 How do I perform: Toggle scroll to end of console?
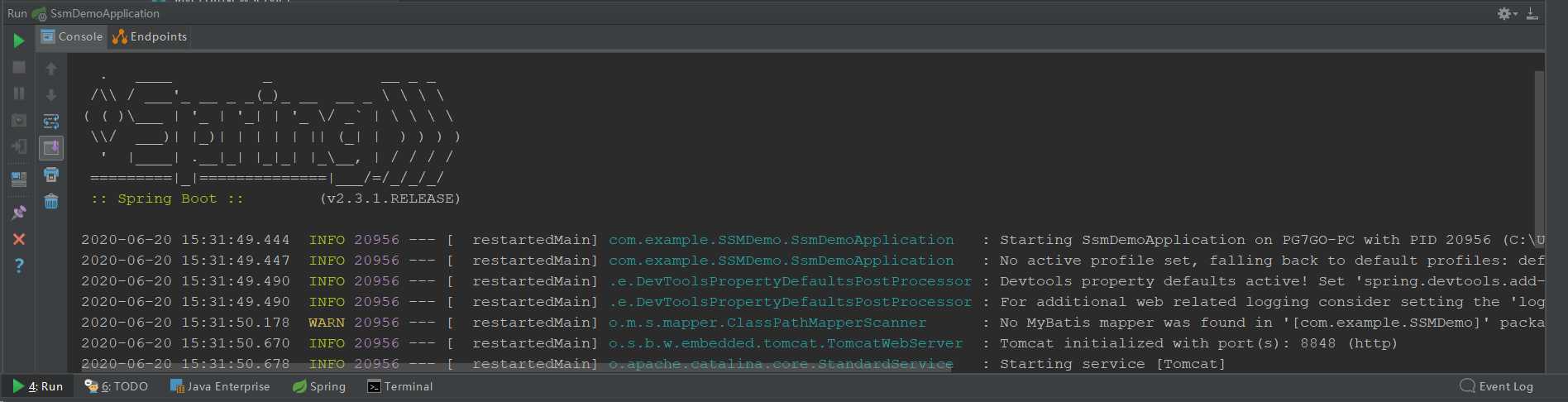pyautogui.click(x=51, y=148)
